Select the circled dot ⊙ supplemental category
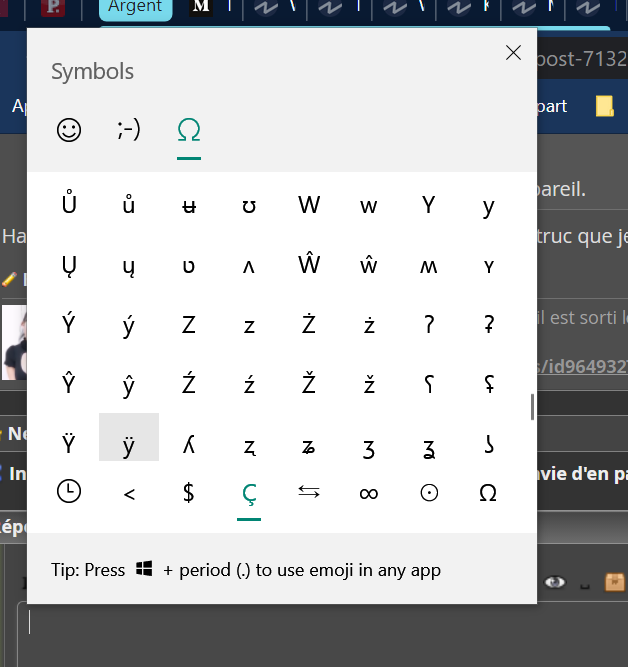The width and height of the screenshot is (628, 667). (429, 492)
